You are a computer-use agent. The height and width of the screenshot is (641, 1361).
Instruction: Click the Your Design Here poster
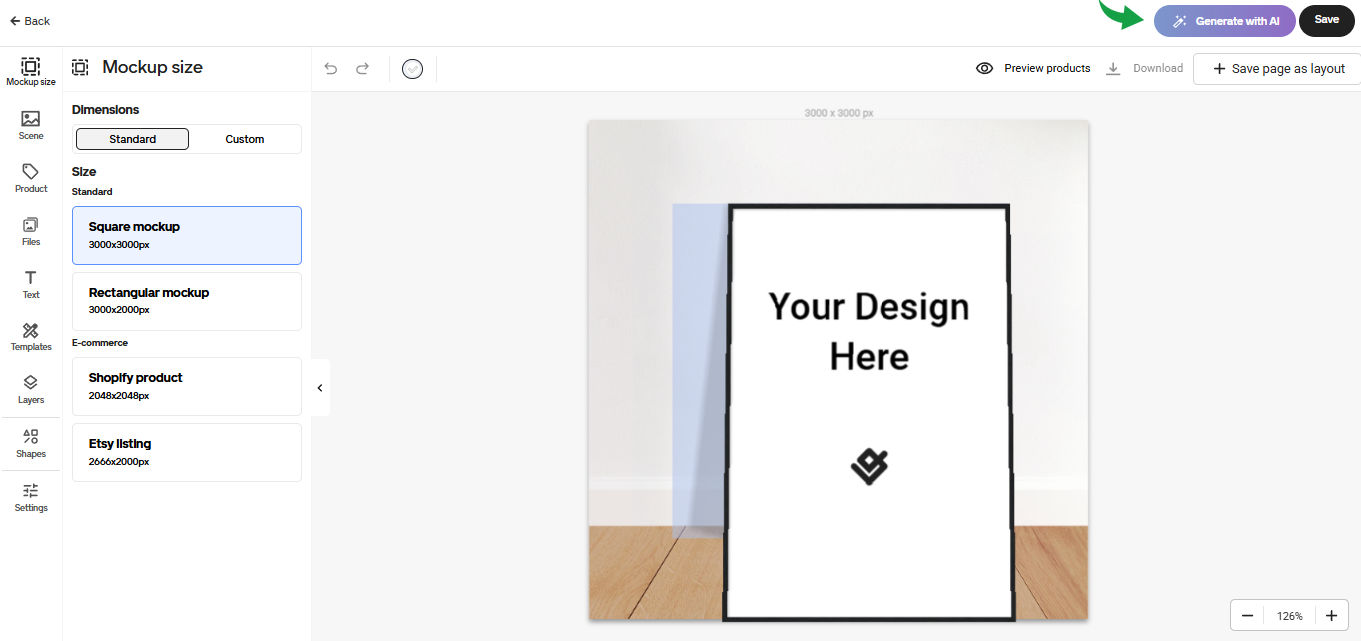(869, 412)
